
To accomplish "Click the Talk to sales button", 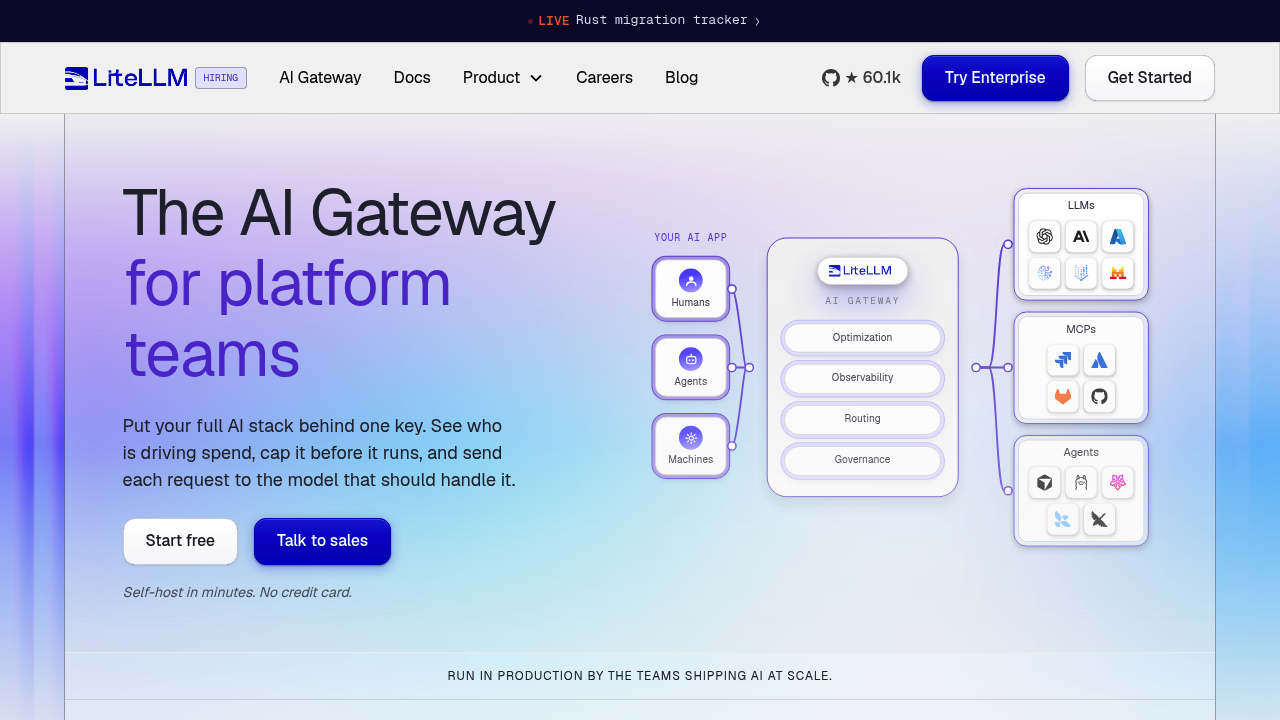I will 322,541.
